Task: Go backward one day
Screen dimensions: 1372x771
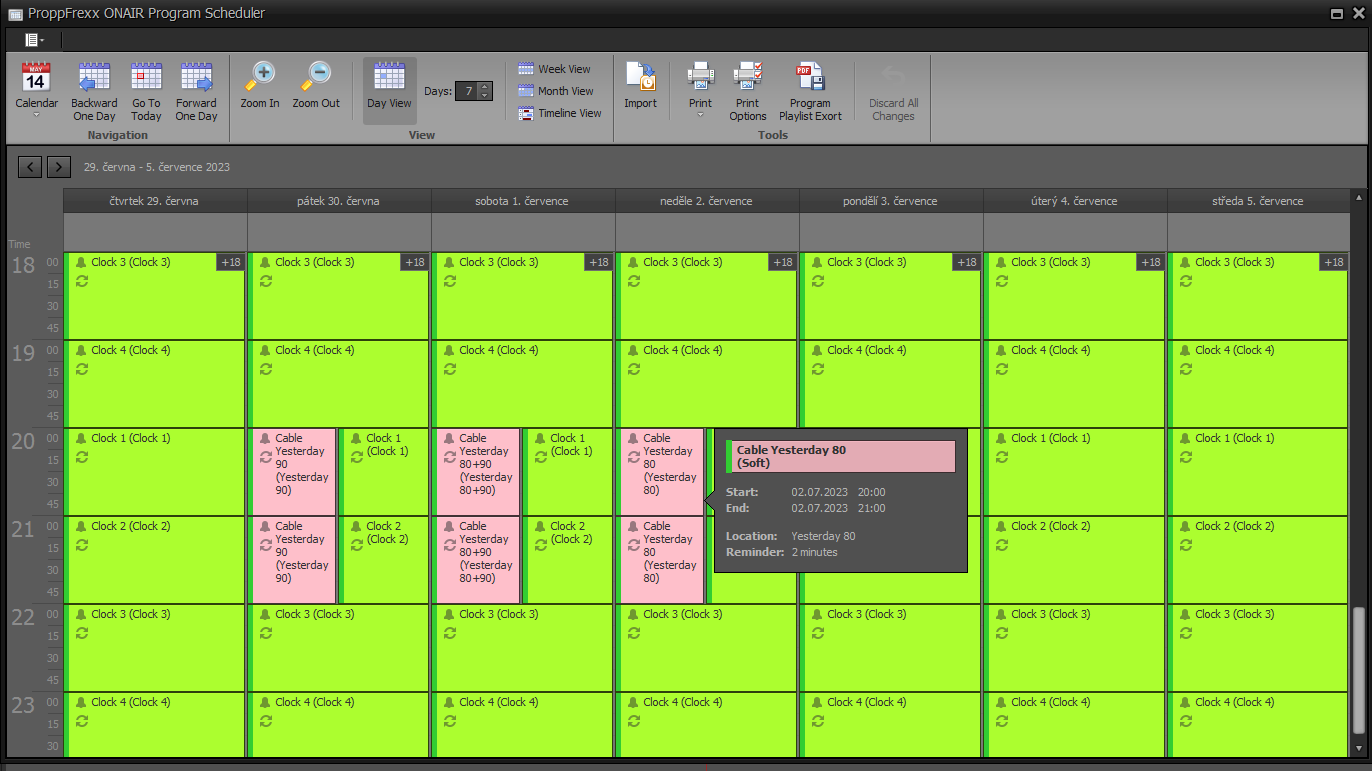Action: pos(94,90)
